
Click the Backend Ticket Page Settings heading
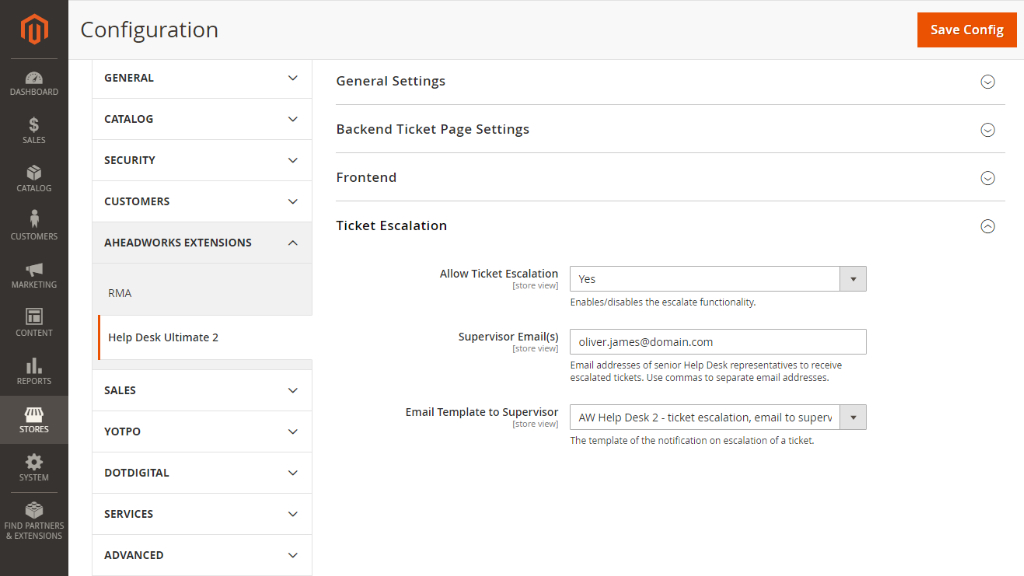432,129
